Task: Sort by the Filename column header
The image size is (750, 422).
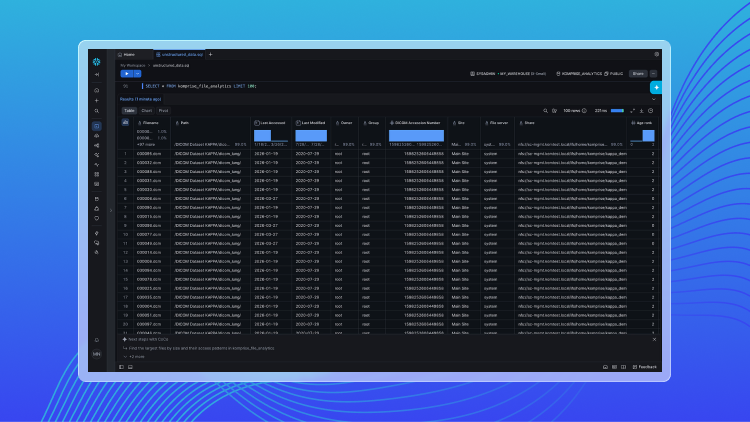Action: 151,123
